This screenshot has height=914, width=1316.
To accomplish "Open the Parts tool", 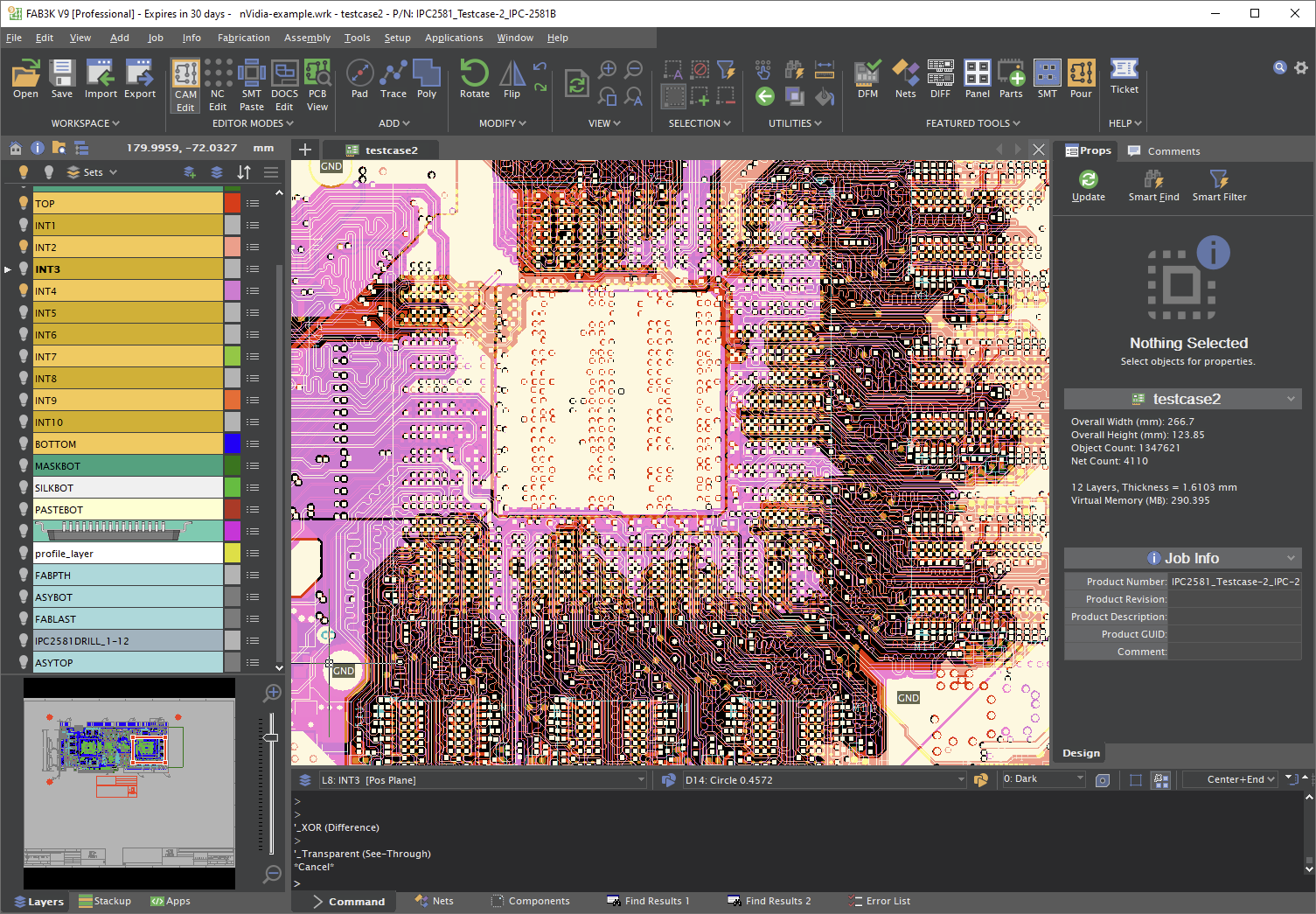I will (1012, 79).
